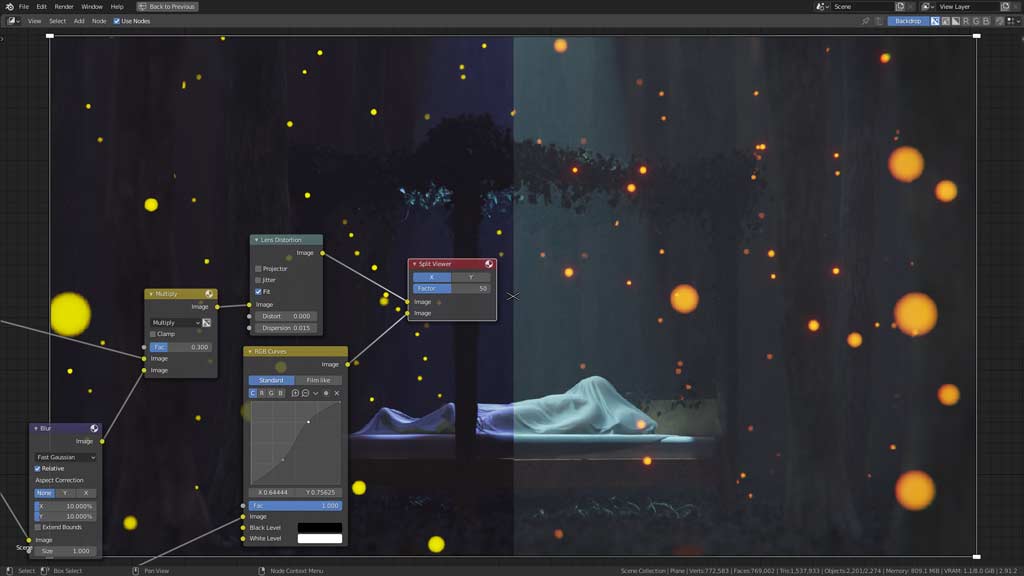This screenshot has height=576, width=1024.
Task: Toggle the pin node tree icon
Action: pos(866,21)
